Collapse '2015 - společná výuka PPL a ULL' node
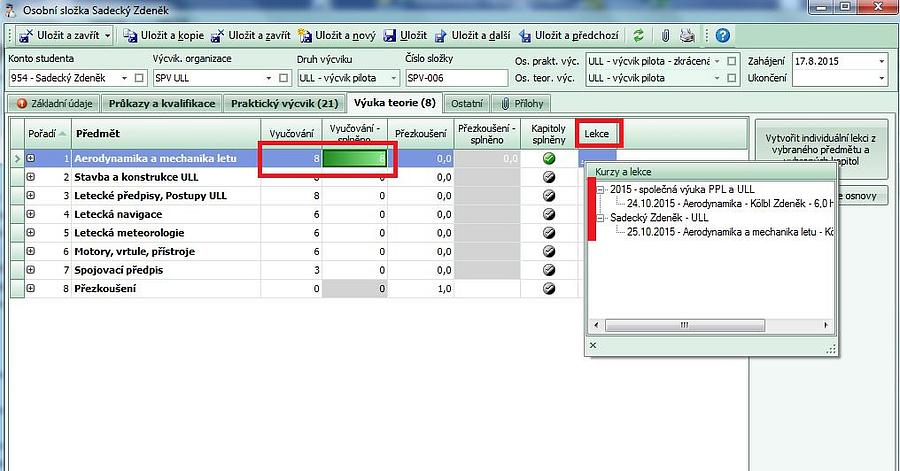Image resolution: width=900 pixels, height=471 pixels. 599,189
